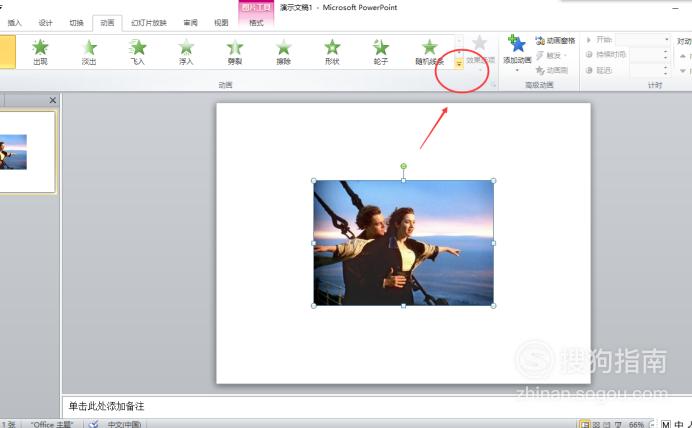Open the 效果选项 (Effect Options) star button
The height and width of the screenshot is (428, 692).
480,52
